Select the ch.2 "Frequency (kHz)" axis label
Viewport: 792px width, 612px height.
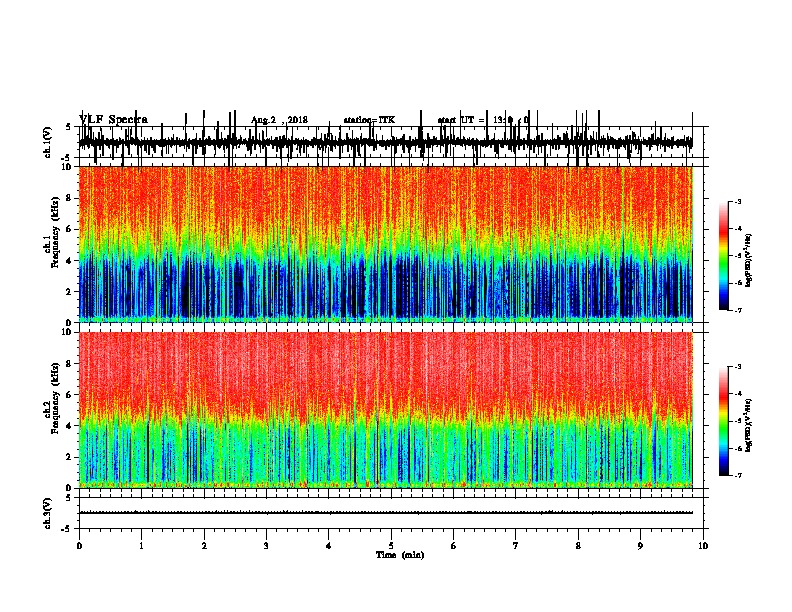click(x=55, y=398)
